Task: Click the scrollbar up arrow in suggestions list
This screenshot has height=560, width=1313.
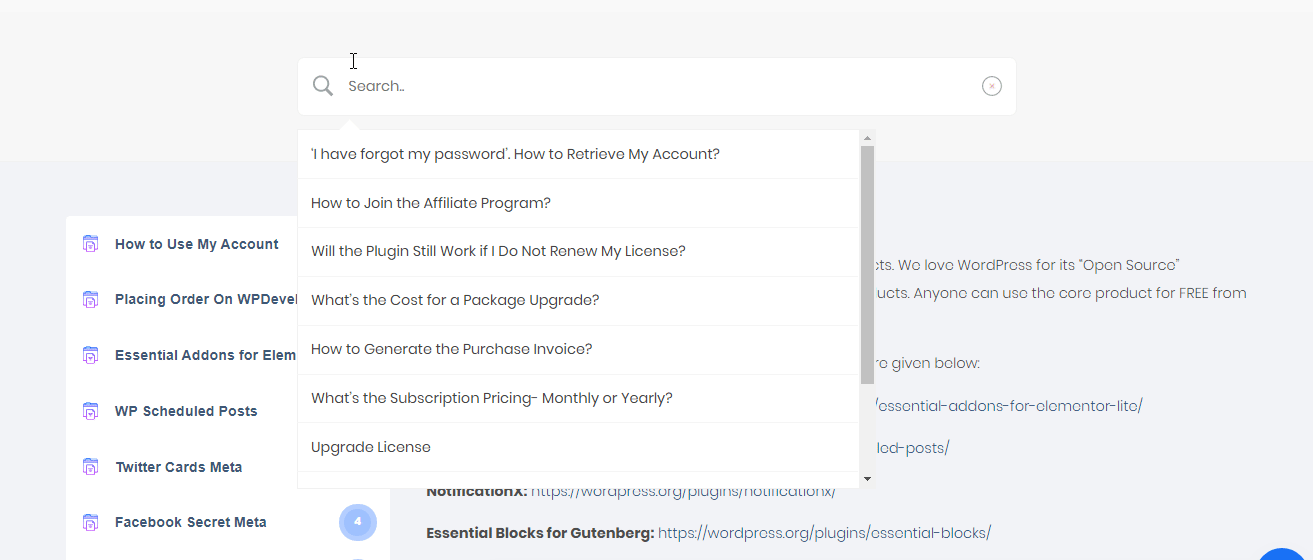Action: pyautogui.click(x=867, y=138)
